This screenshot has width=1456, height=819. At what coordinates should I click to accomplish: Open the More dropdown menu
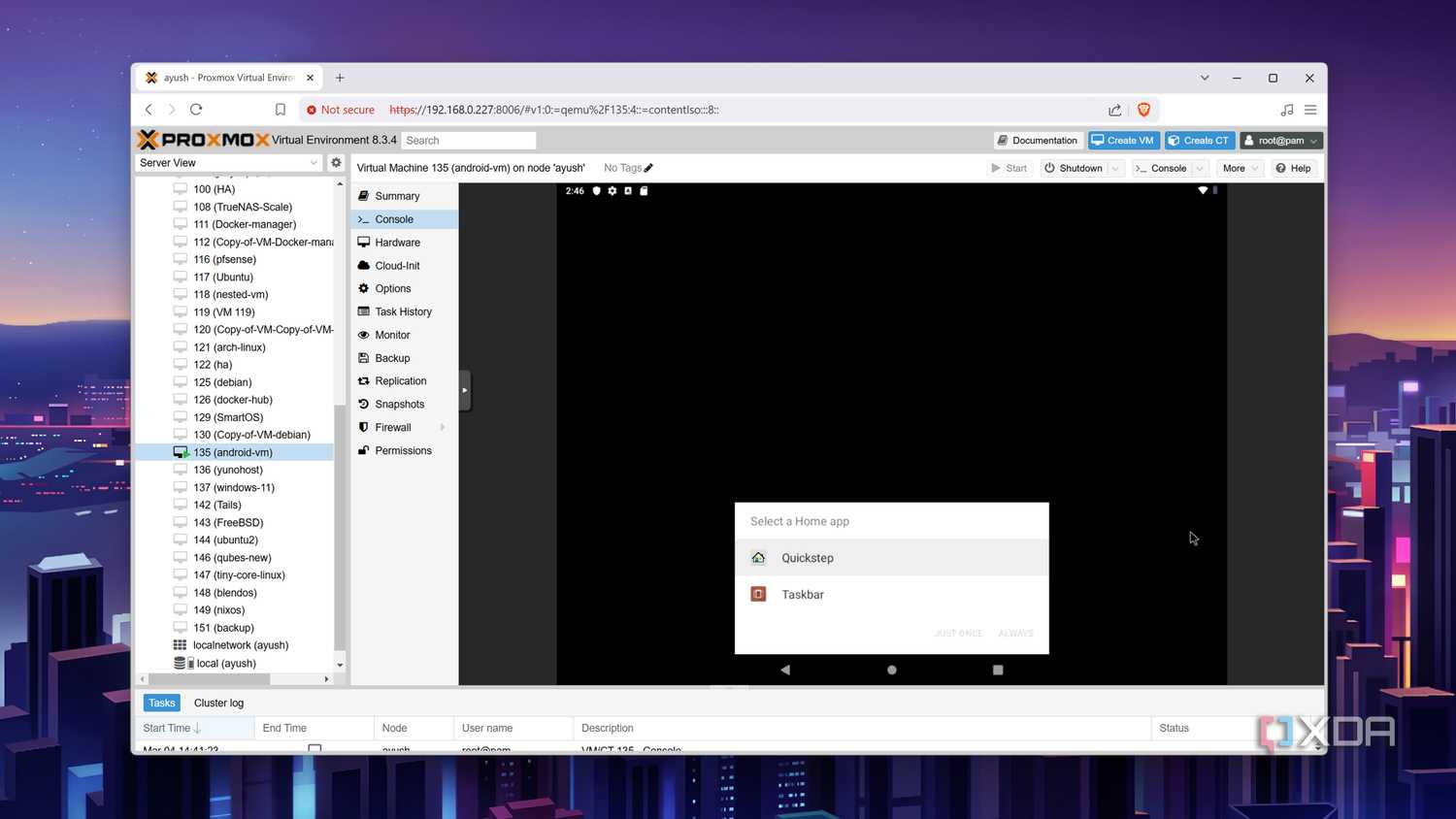(x=1240, y=169)
